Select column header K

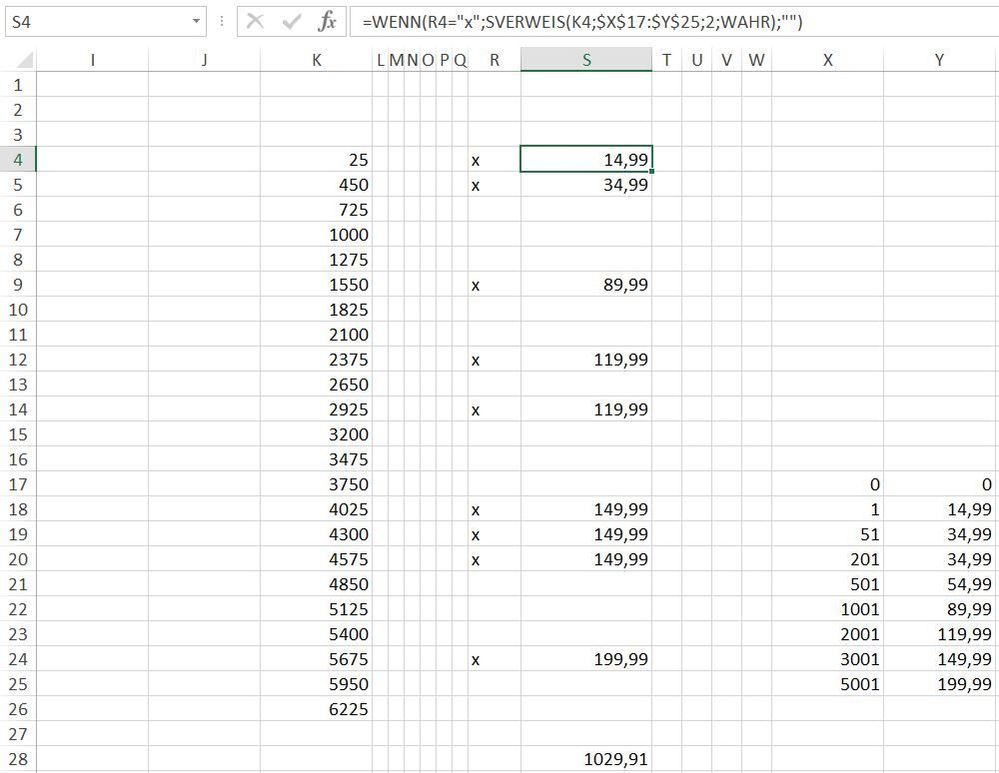pos(317,60)
